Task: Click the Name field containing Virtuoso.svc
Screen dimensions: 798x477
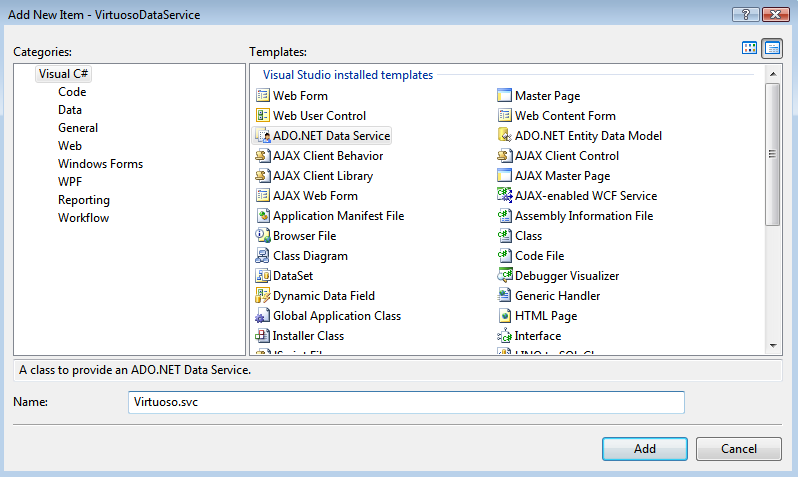Action: [x=406, y=402]
